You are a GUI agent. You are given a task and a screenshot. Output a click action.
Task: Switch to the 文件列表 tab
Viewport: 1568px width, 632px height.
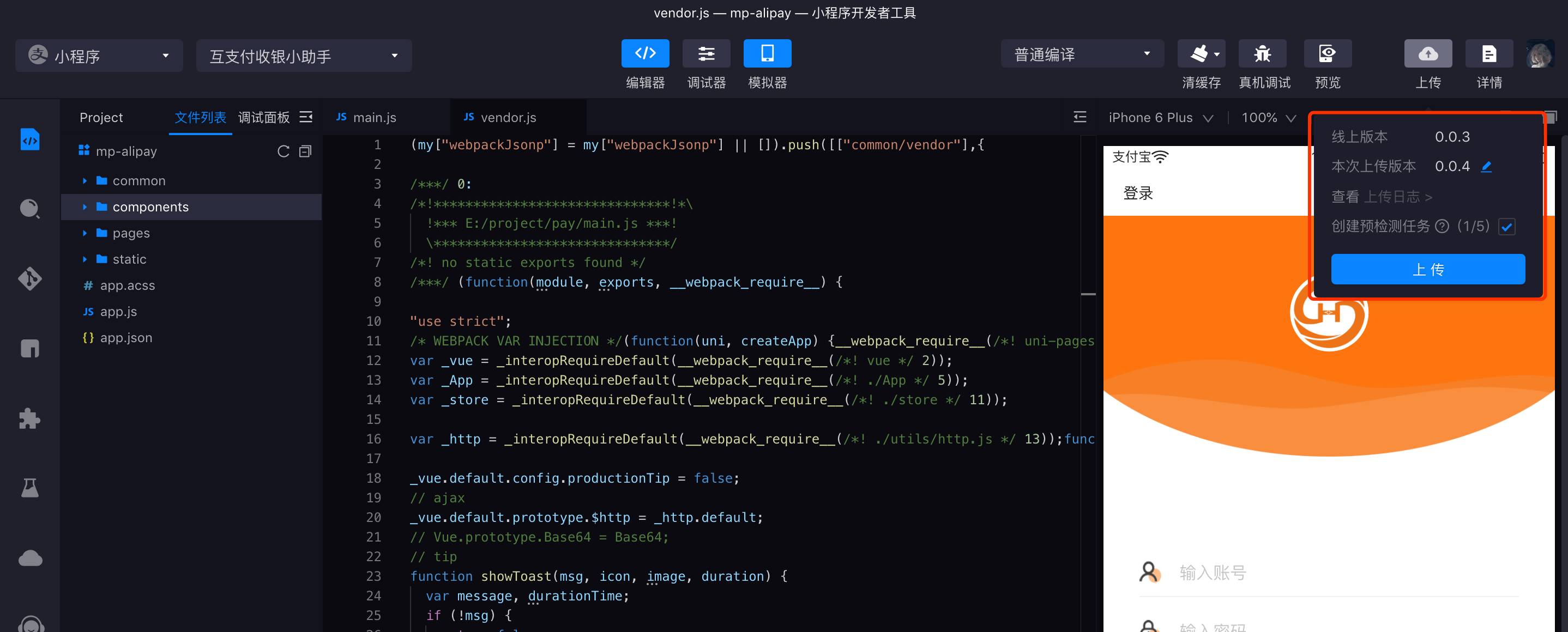[200, 117]
